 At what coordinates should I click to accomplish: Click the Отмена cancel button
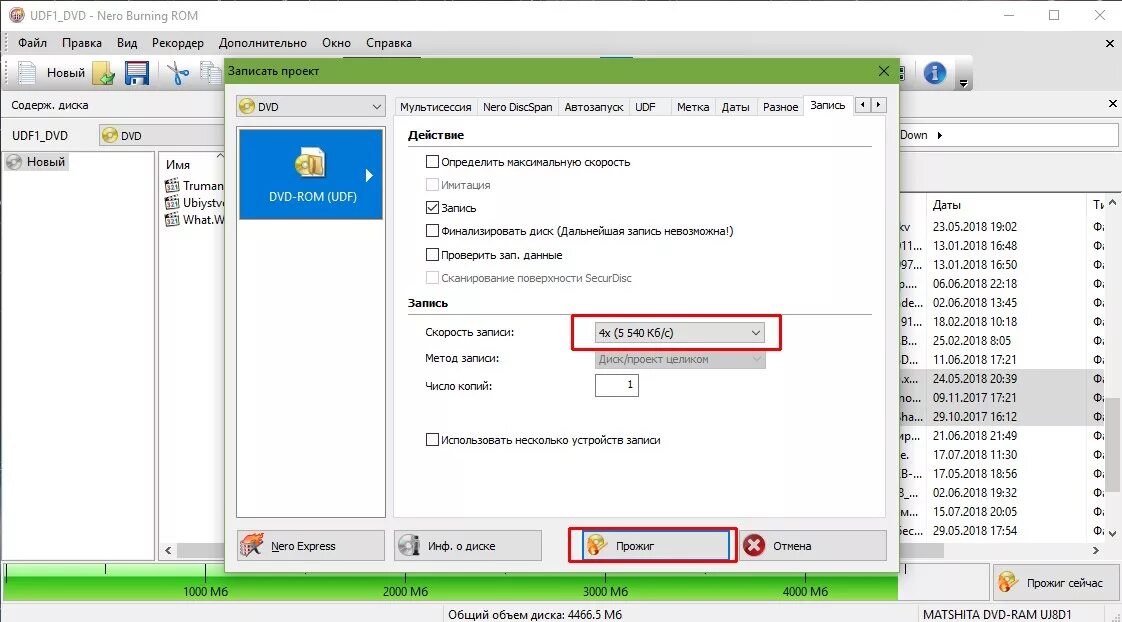(x=812, y=545)
